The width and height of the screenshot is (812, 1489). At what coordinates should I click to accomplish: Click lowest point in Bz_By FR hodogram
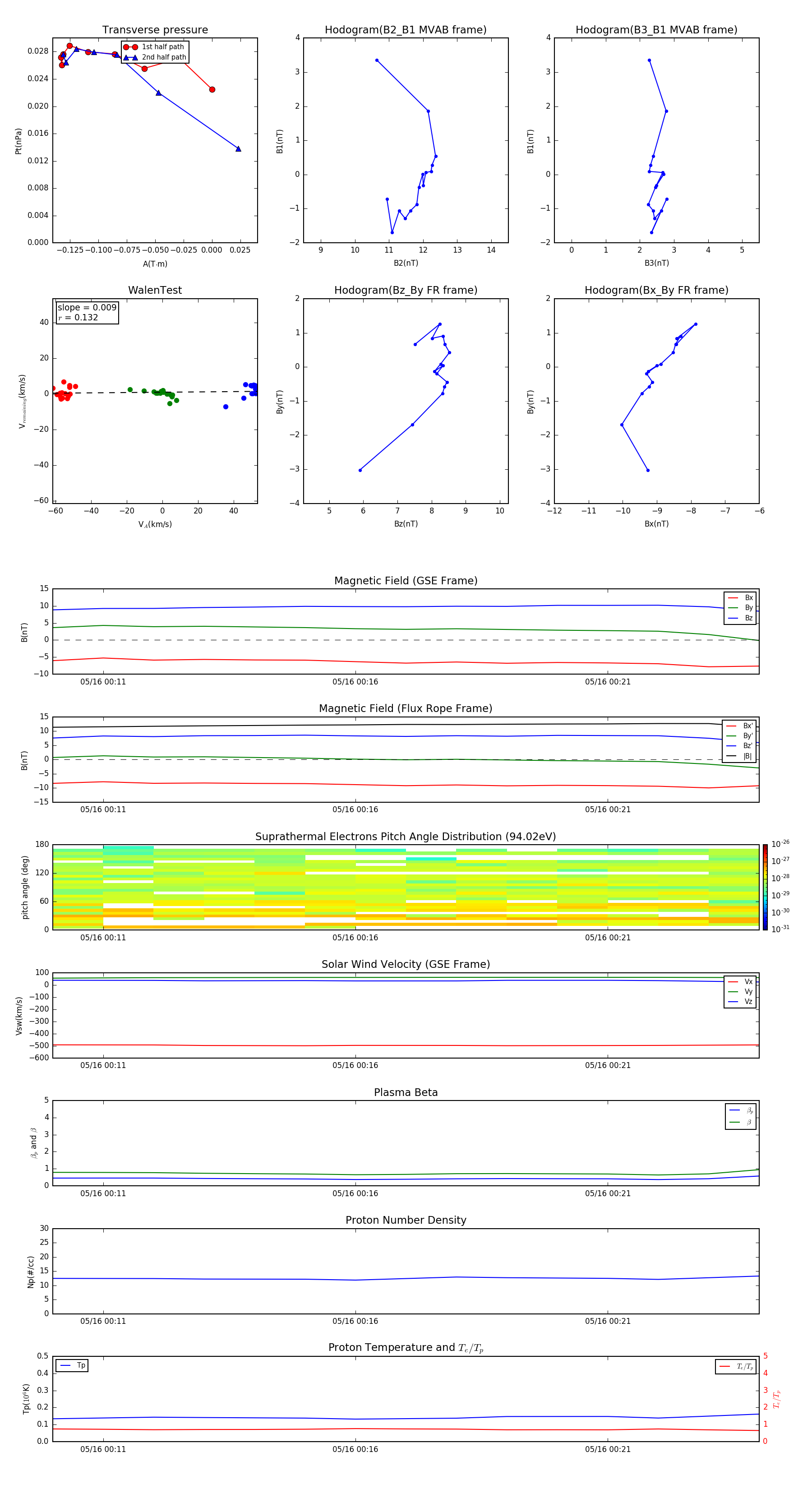pyautogui.click(x=360, y=470)
